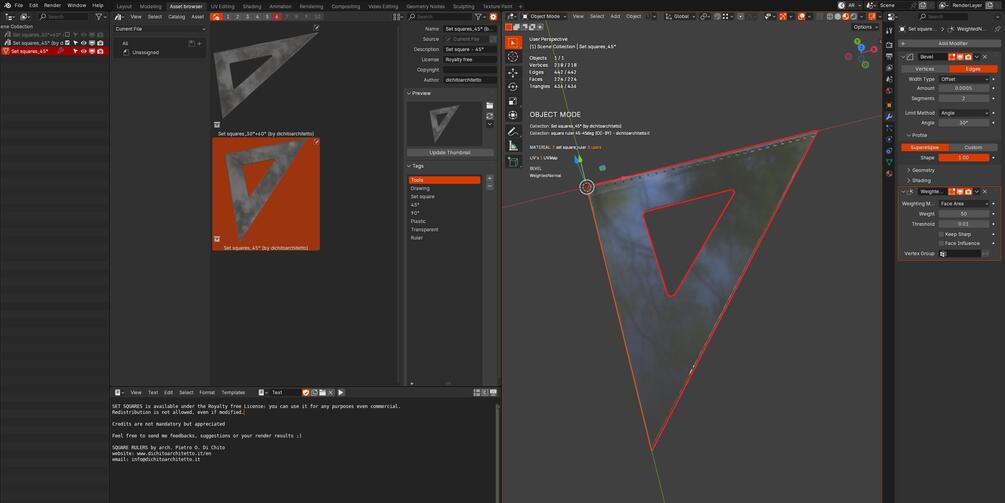
Task: Enable the Face Influence checkbox
Action: point(942,243)
